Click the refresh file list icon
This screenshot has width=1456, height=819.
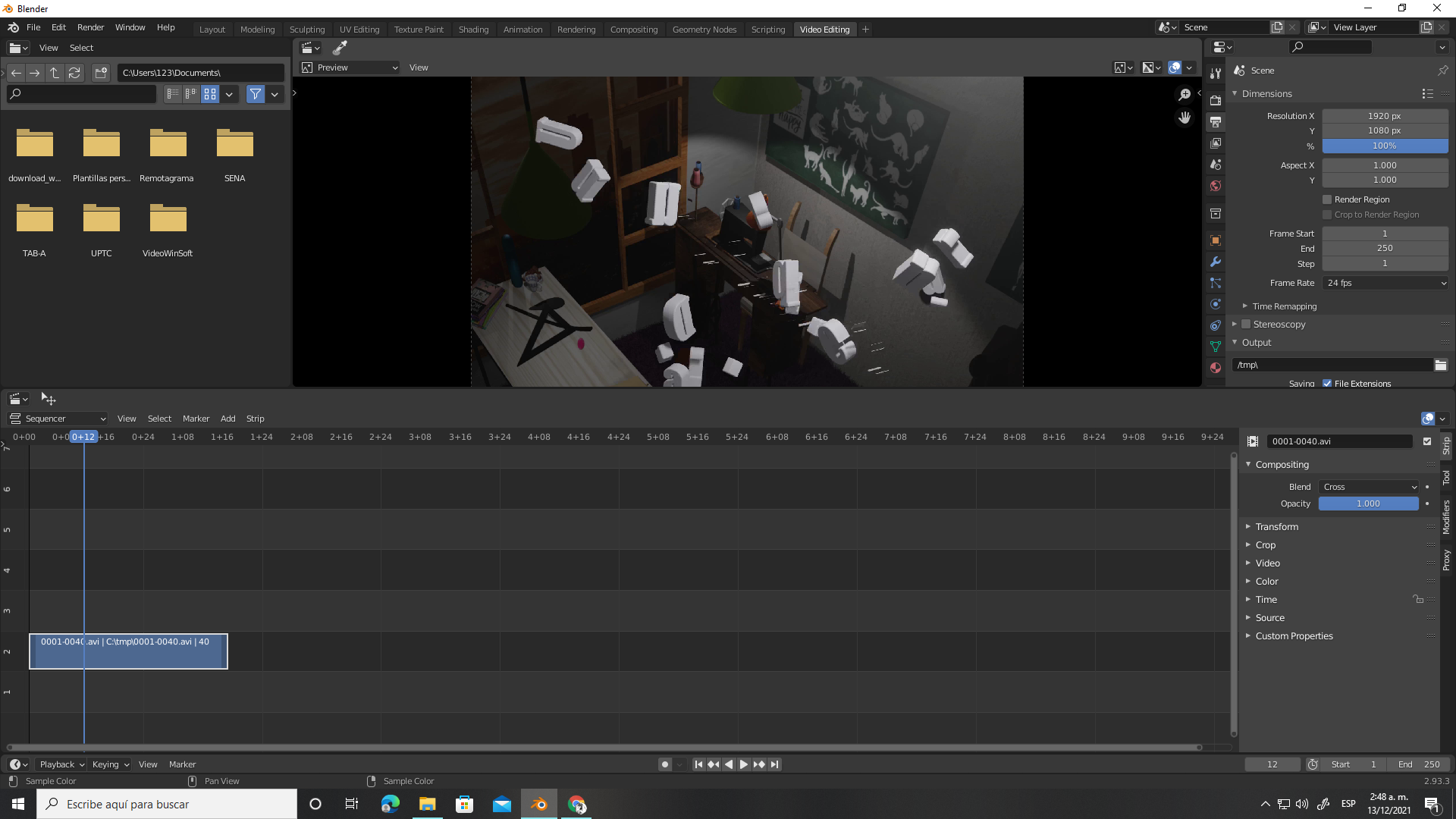tap(74, 73)
